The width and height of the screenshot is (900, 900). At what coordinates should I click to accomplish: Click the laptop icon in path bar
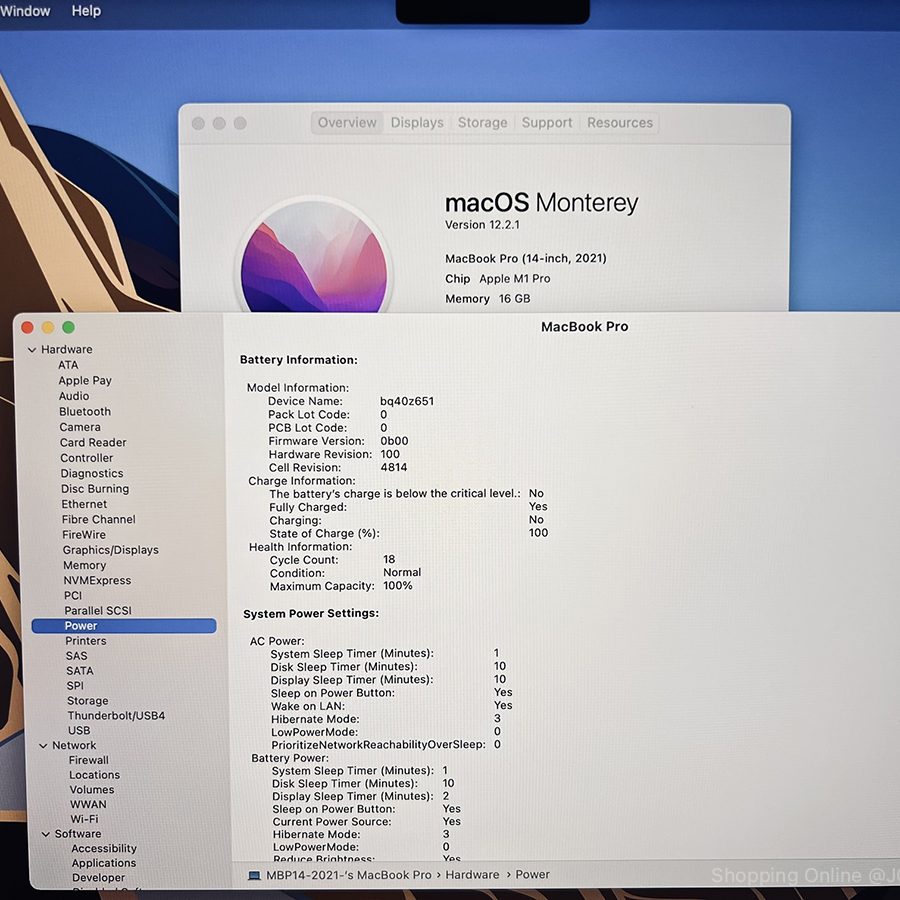[x=254, y=875]
